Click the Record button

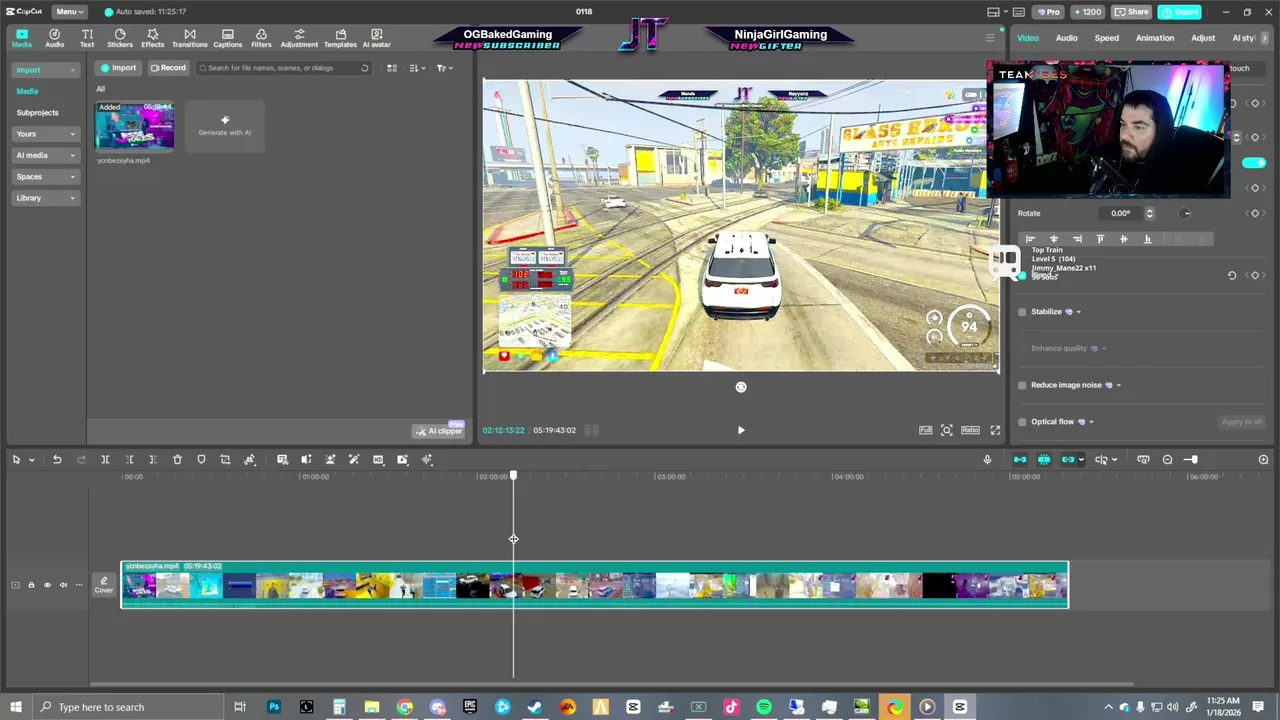point(168,68)
